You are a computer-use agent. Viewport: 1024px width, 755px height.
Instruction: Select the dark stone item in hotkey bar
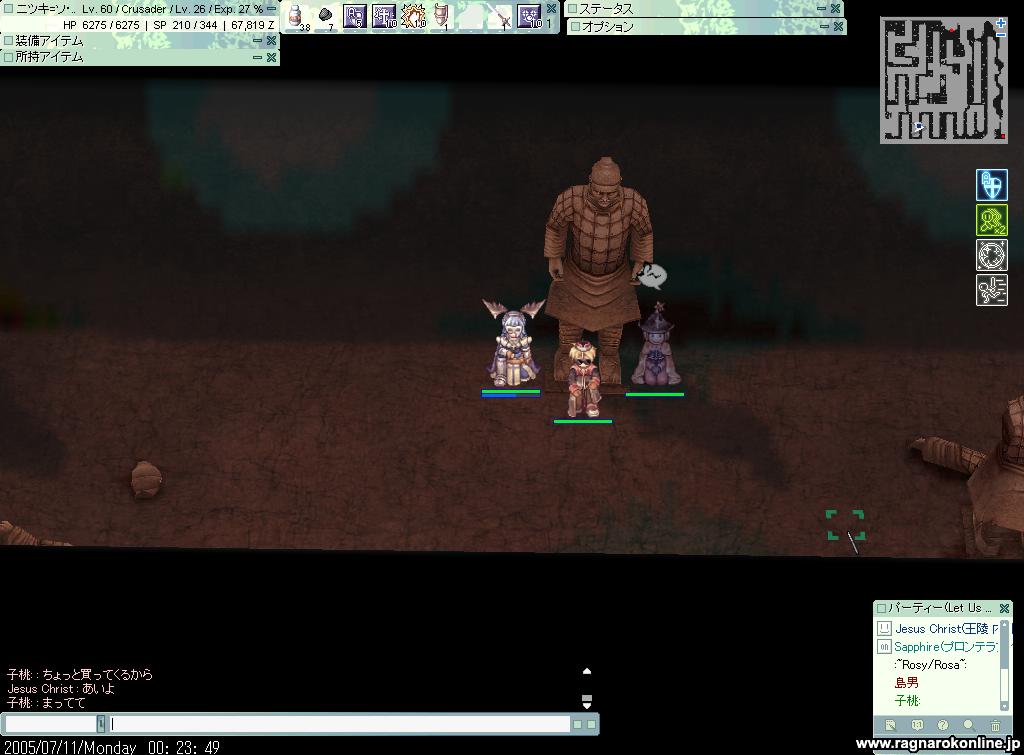tap(325, 16)
